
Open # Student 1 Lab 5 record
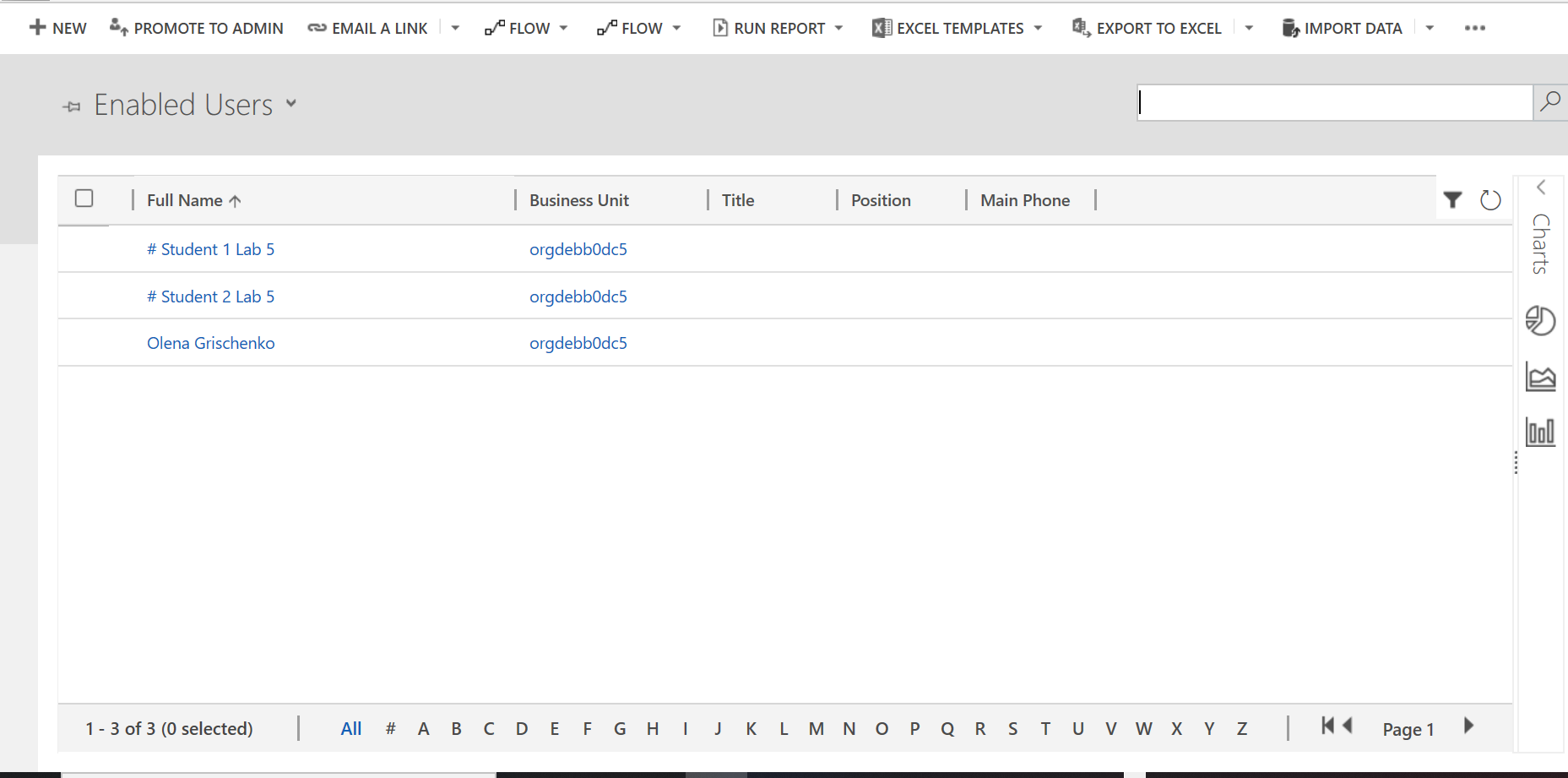point(211,249)
